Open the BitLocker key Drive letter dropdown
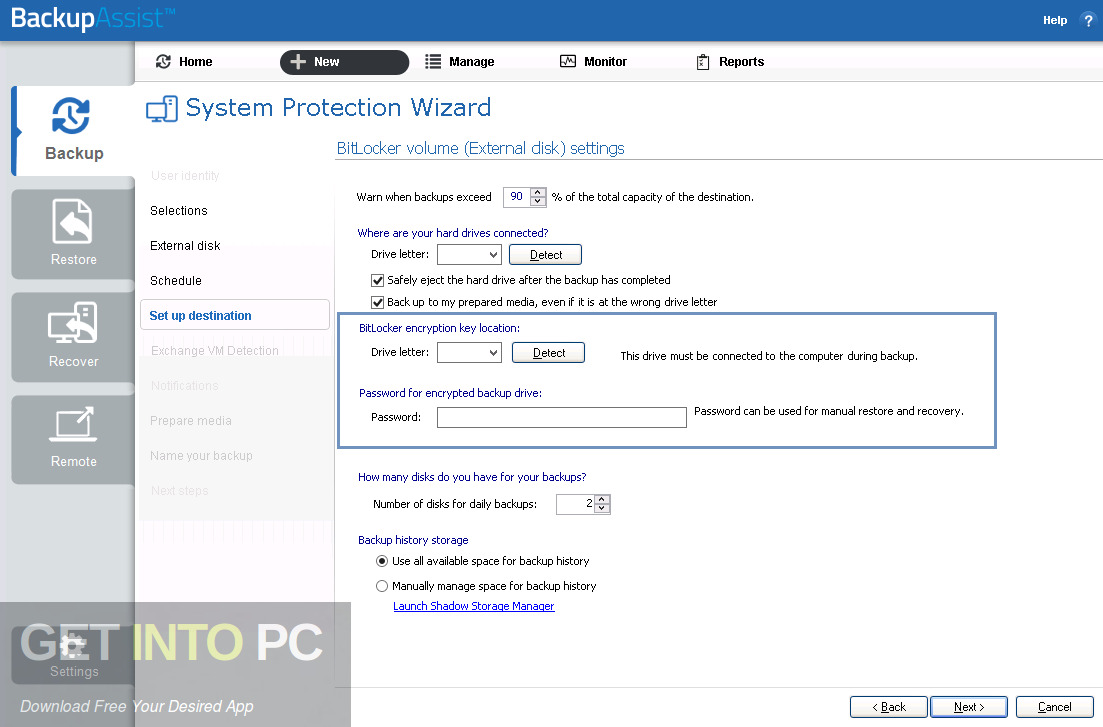This screenshot has width=1103, height=727. click(469, 352)
